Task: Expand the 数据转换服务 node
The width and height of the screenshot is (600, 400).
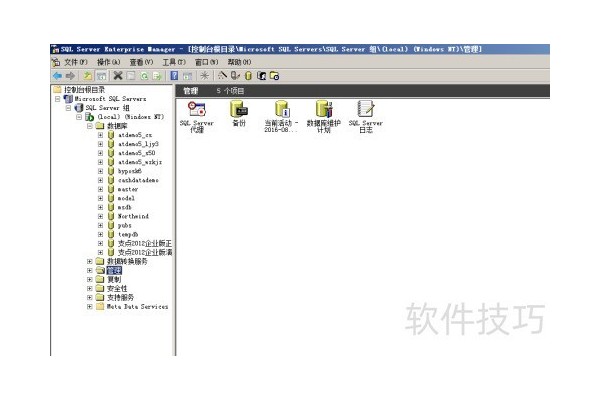Action: coord(90,261)
